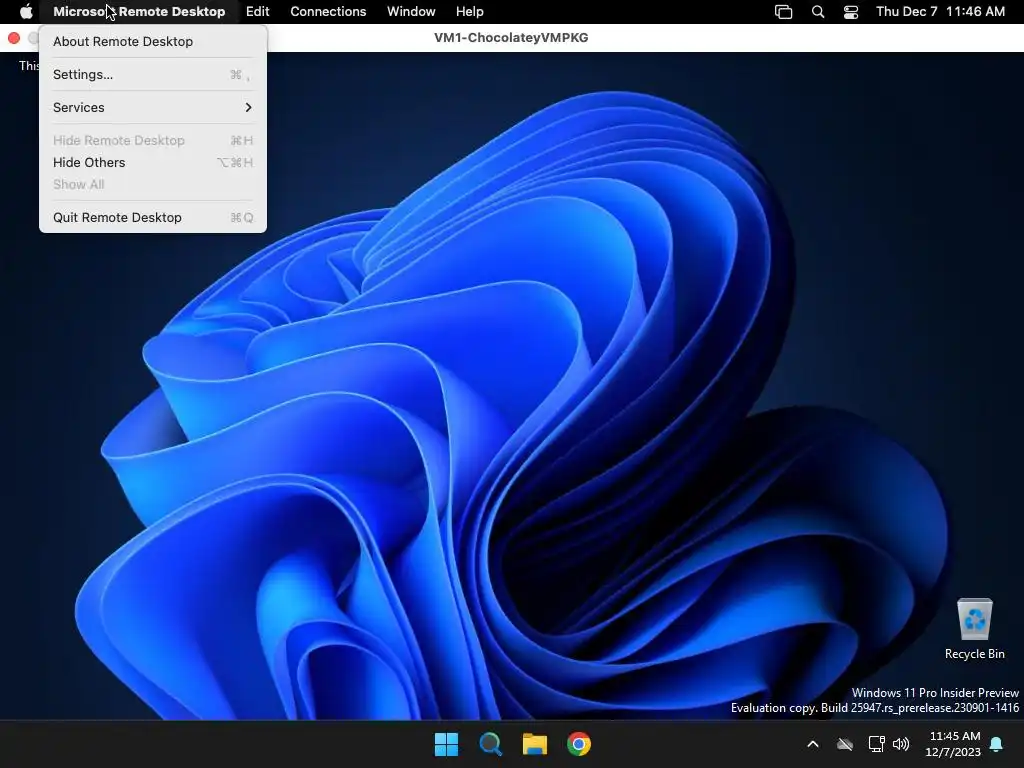Click the menu bar date and time
Viewport: 1024px width, 768px height.
pyautogui.click(x=940, y=11)
